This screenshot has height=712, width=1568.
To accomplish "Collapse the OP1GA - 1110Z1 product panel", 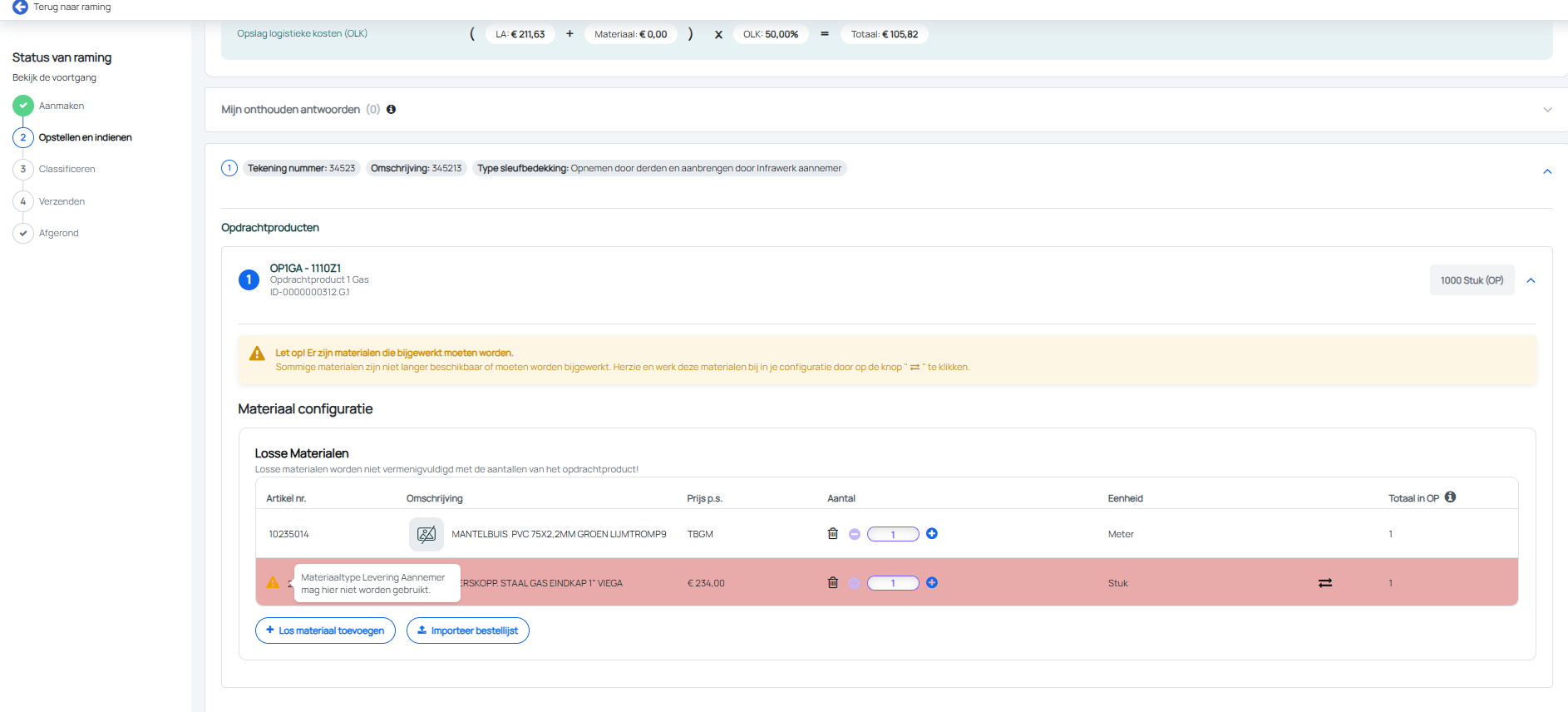I will pos(1531,280).
